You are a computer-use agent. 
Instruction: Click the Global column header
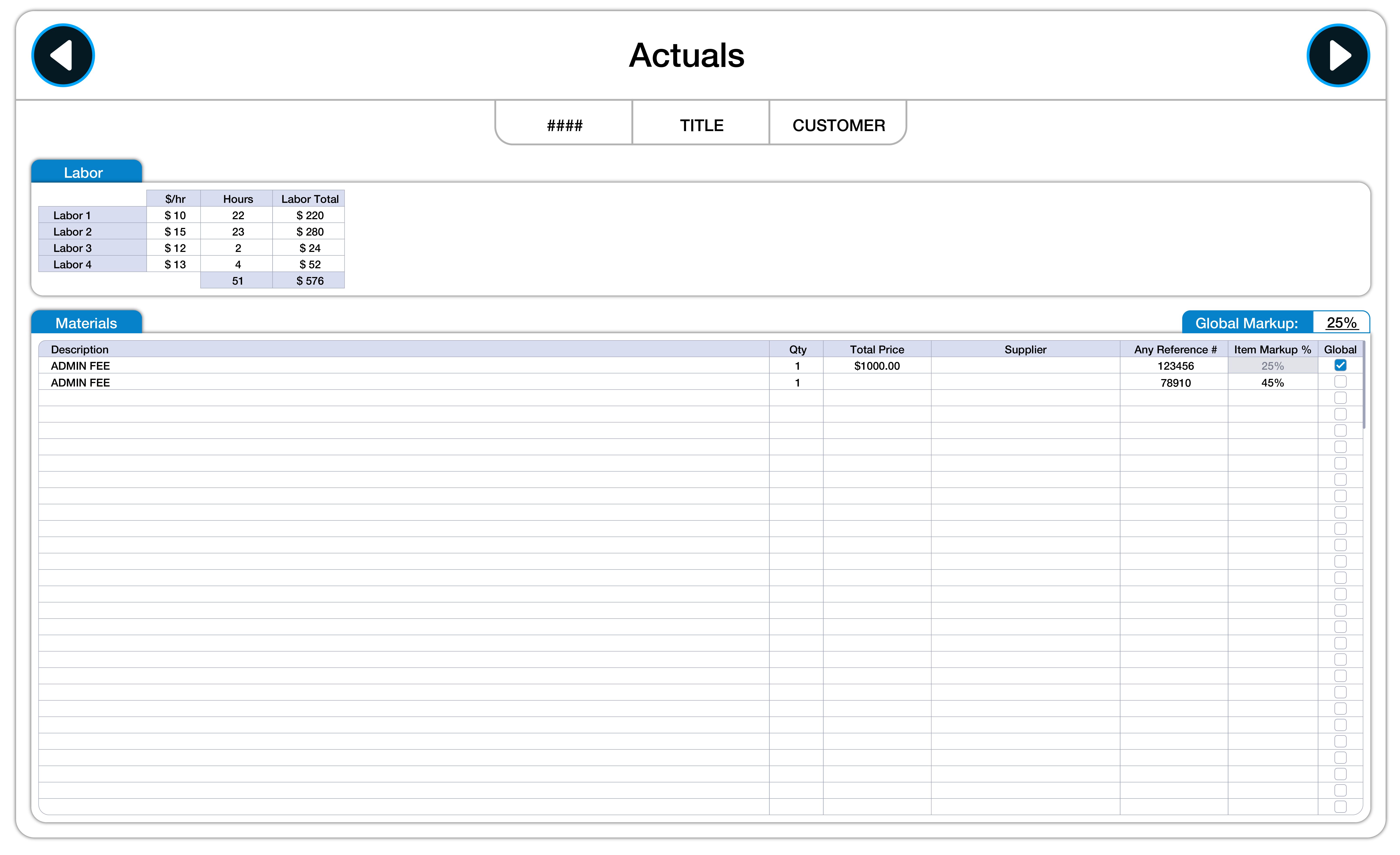pos(1340,349)
